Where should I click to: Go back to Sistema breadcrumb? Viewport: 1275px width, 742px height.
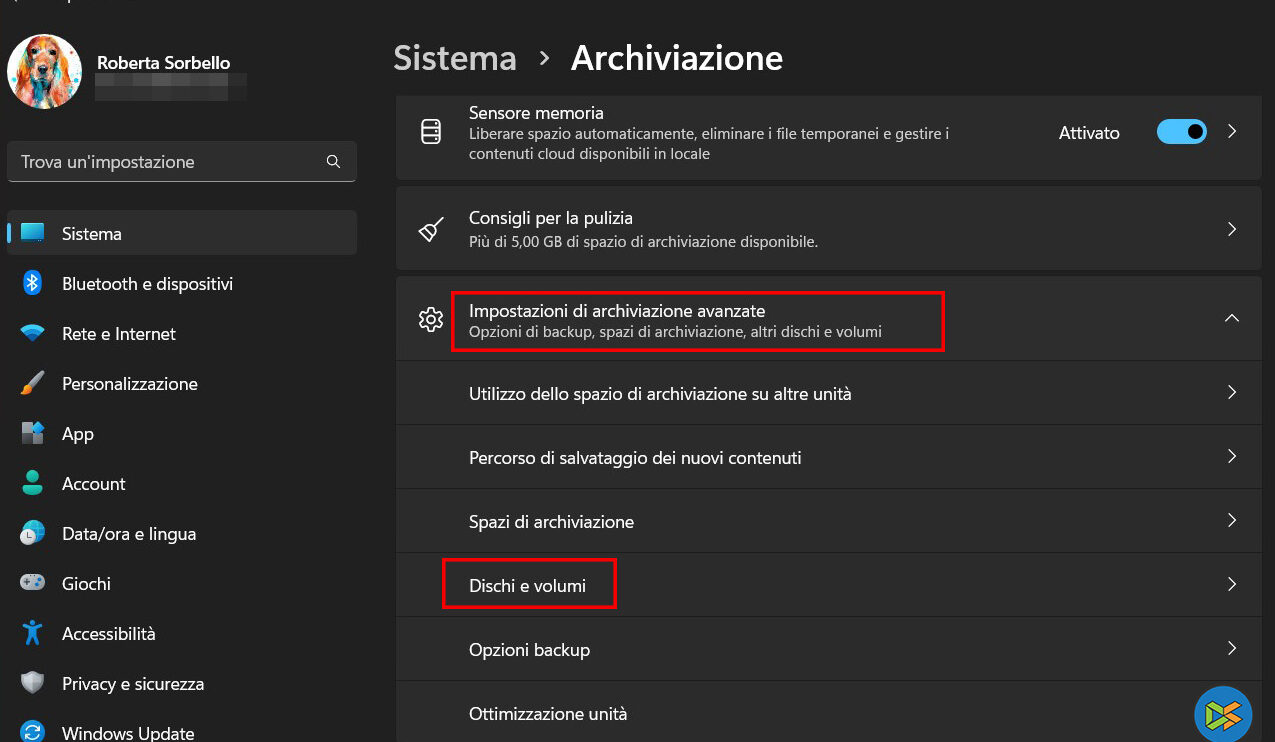(x=455, y=58)
